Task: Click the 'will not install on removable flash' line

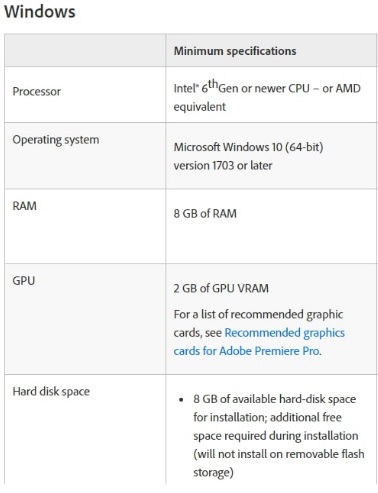Action: [279, 454]
